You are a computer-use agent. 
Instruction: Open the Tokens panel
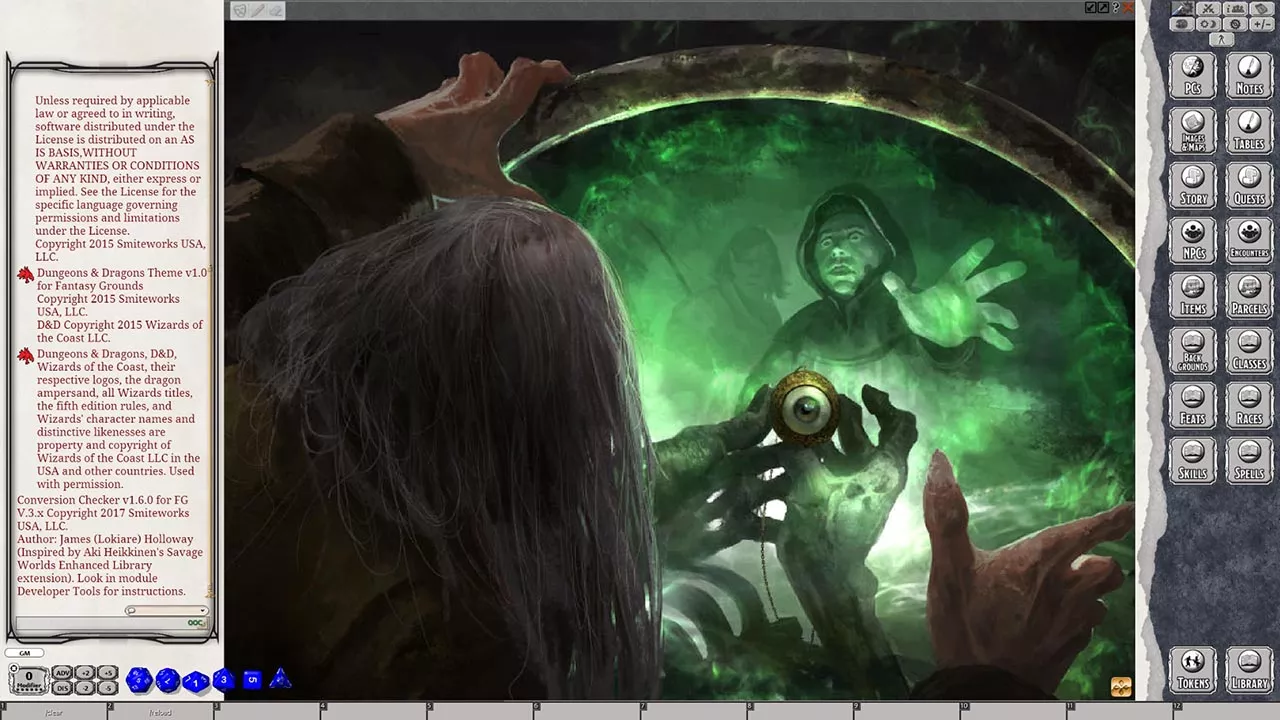(1193, 670)
